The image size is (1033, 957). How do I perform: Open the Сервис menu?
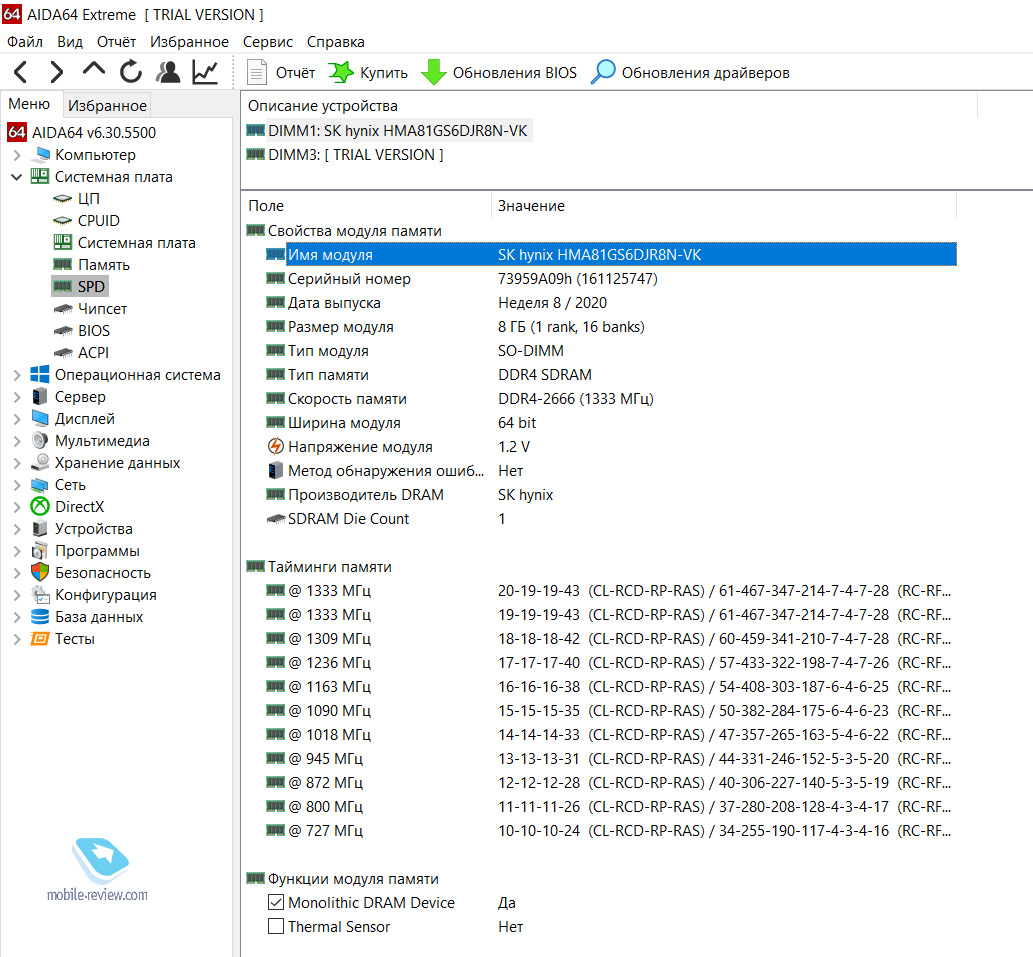click(267, 41)
